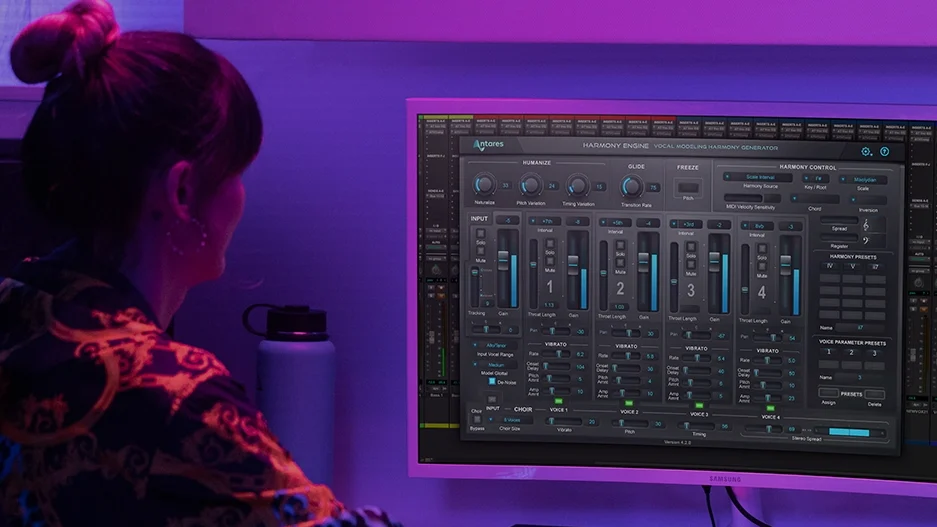
Task: Open the Harmony Source Scale Interval dropdown
Action: (762, 177)
